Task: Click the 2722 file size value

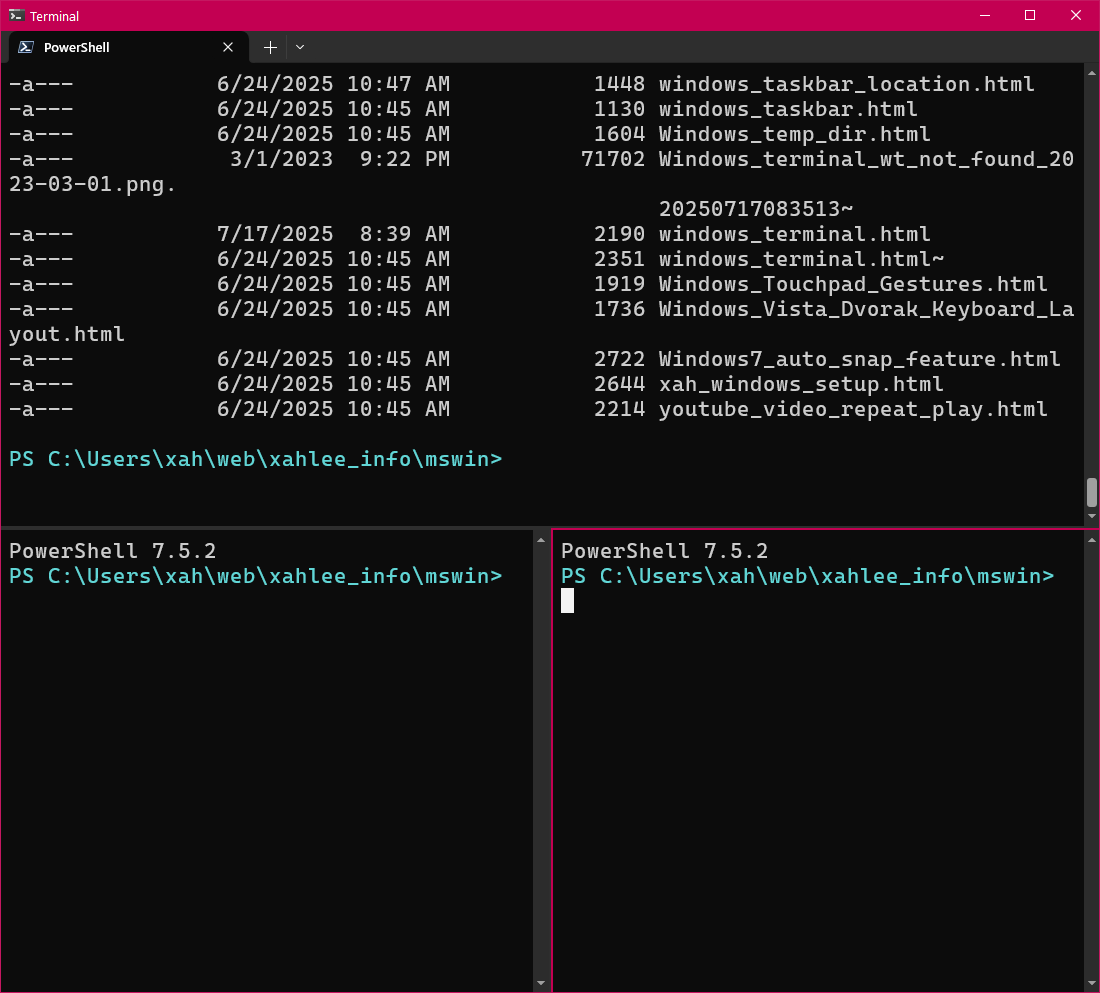Action: coord(619,359)
